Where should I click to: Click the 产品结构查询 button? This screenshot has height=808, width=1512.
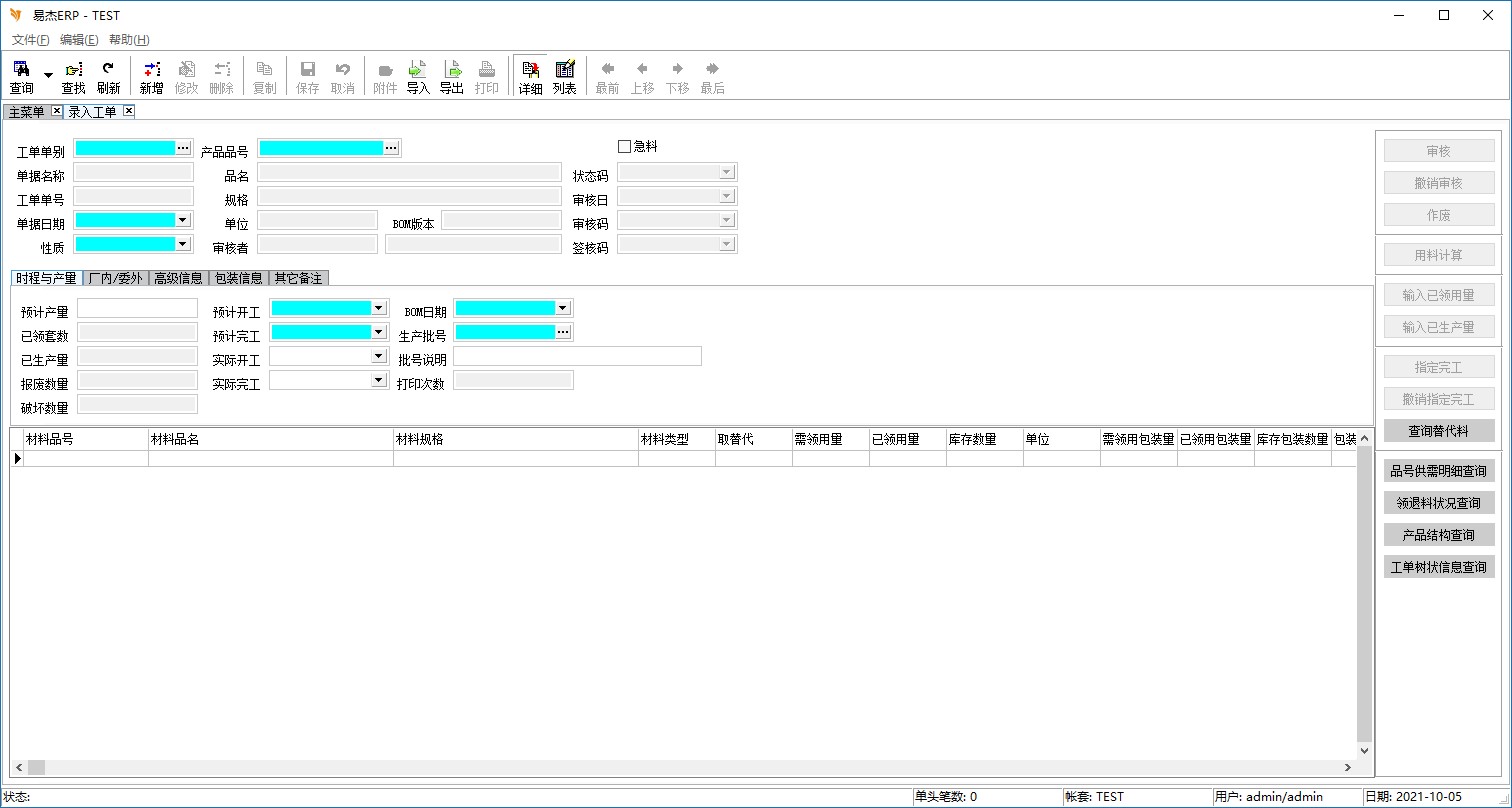[1439, 535]
